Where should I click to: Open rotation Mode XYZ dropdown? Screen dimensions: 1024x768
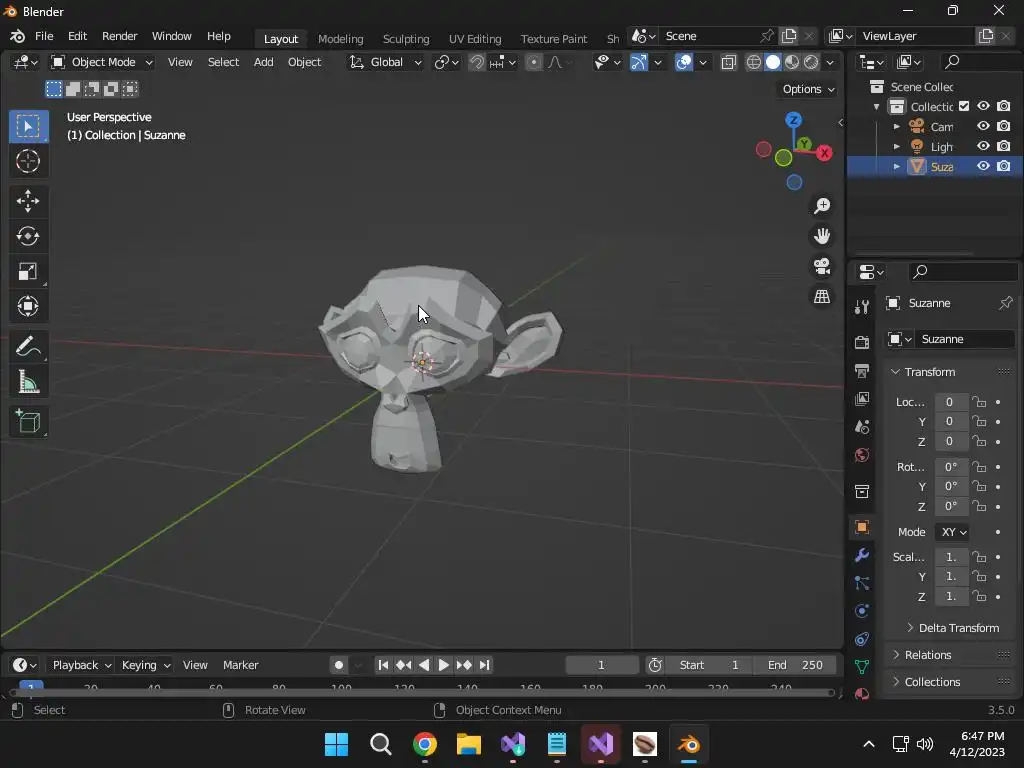click(x=953, y=532)
